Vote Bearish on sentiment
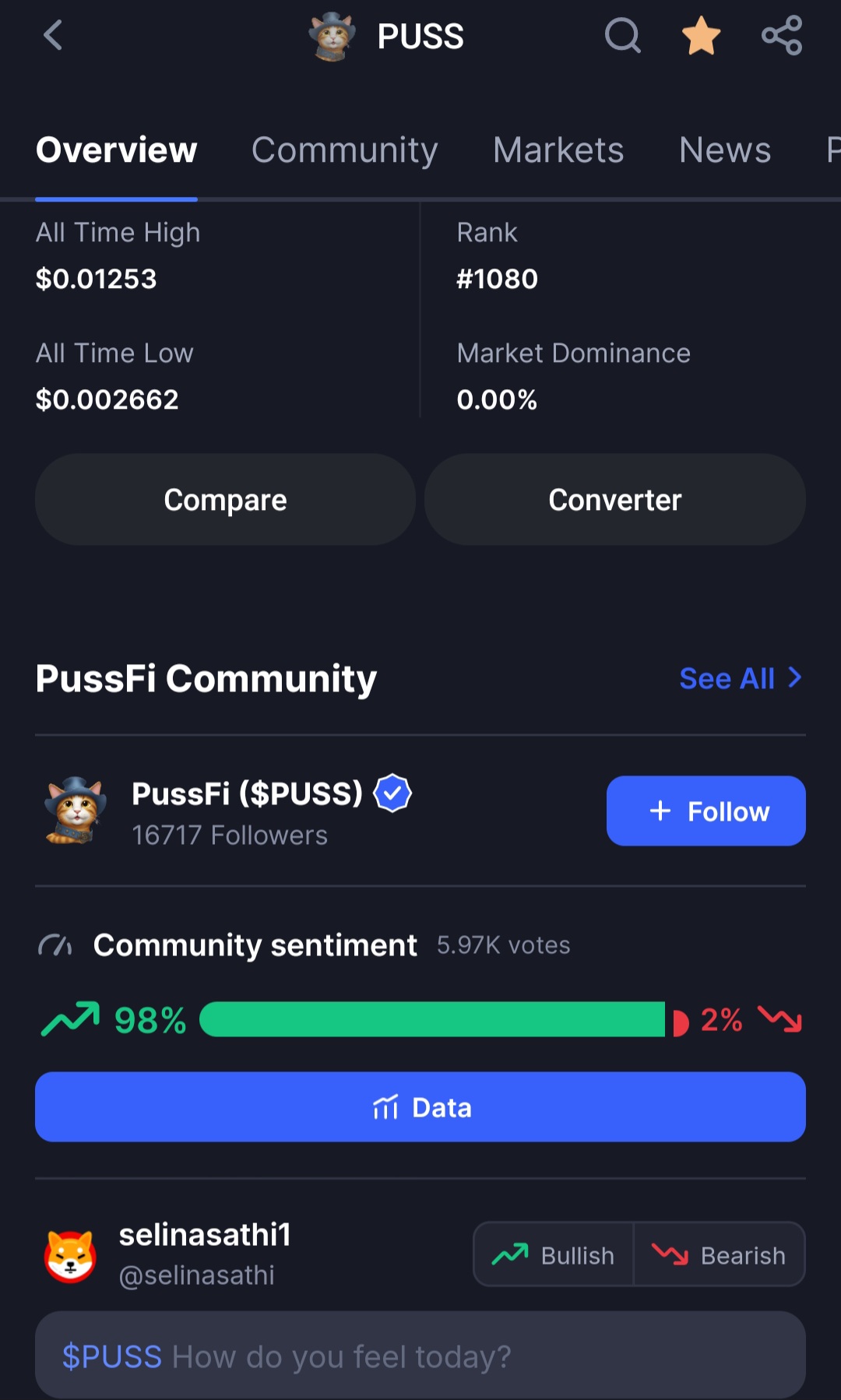 point(719,1254)
